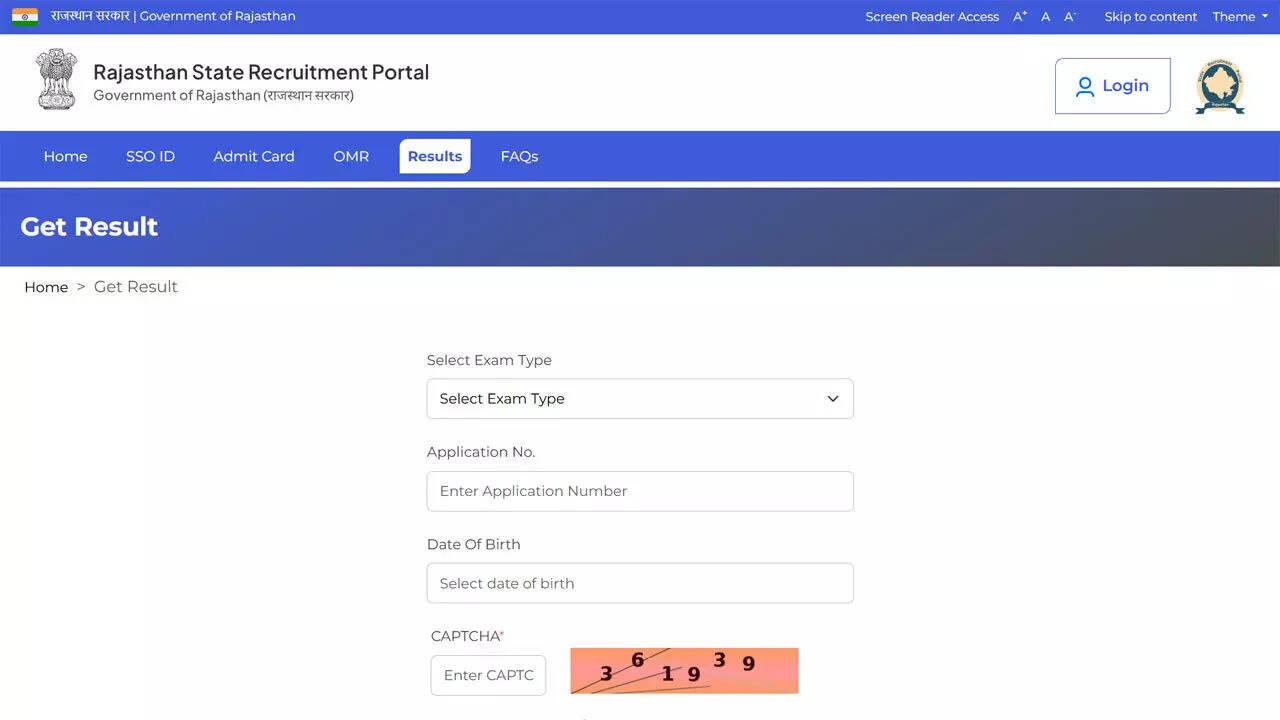Screen dimensions: 1280x720
Task: Open the Select date of birth picker
Action: pyautogui.click(x=640, y=583)
